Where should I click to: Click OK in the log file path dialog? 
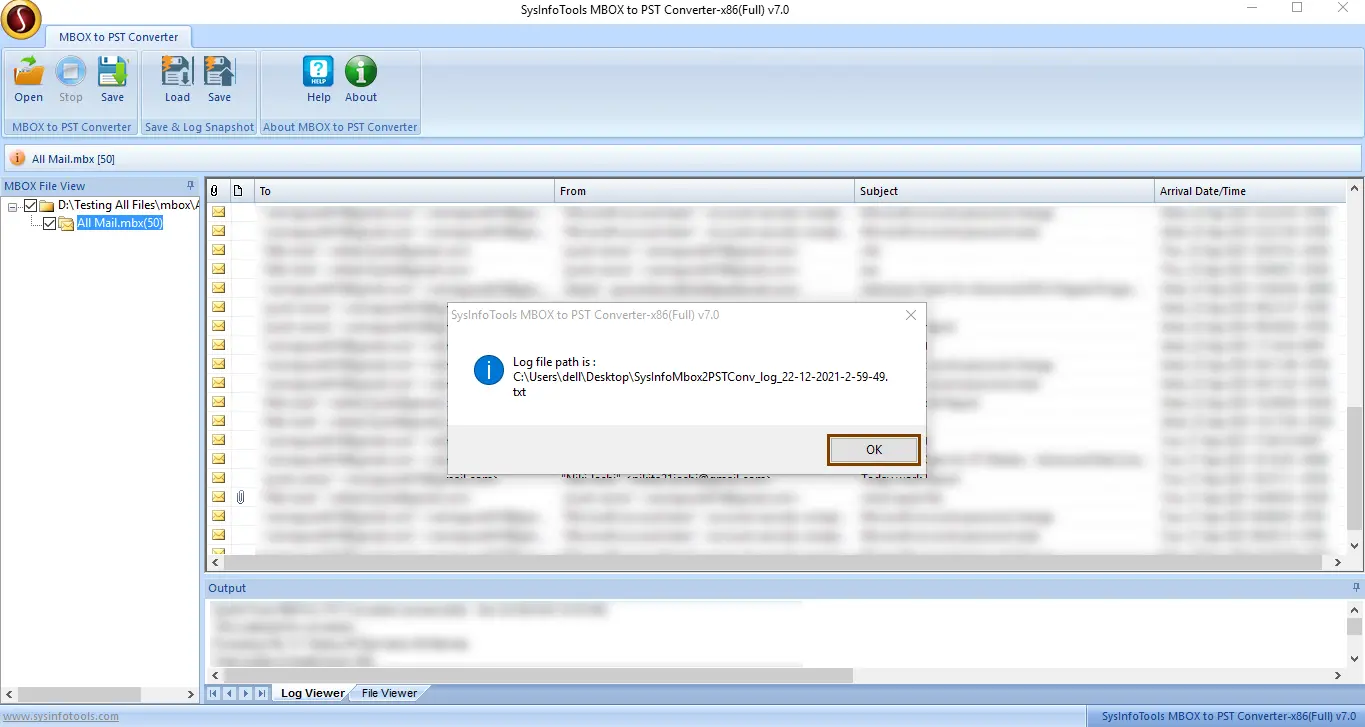point(874,450)
